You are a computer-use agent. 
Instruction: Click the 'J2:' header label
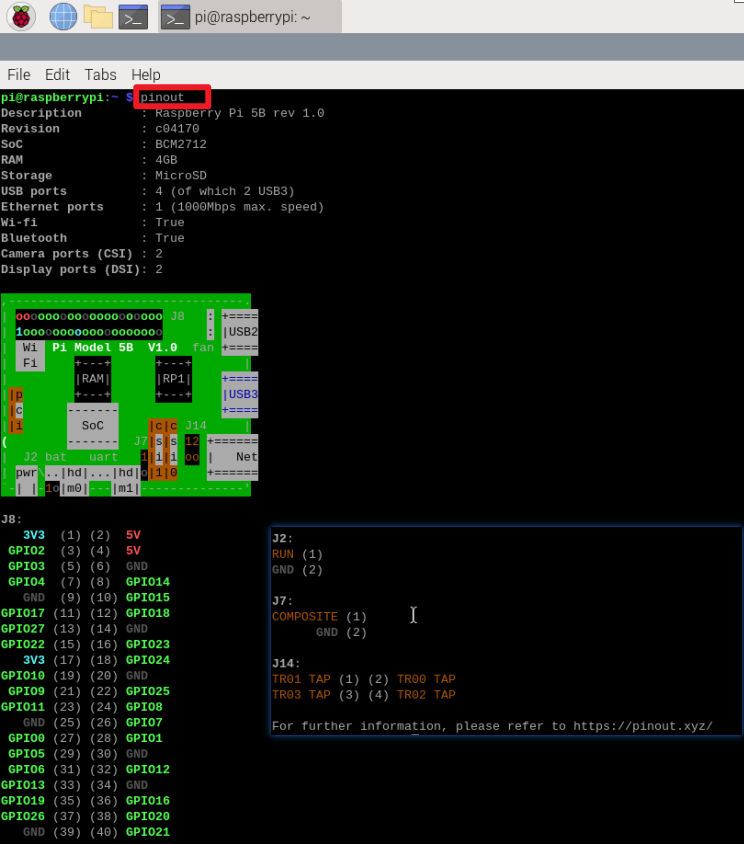(x=283, y=539)
